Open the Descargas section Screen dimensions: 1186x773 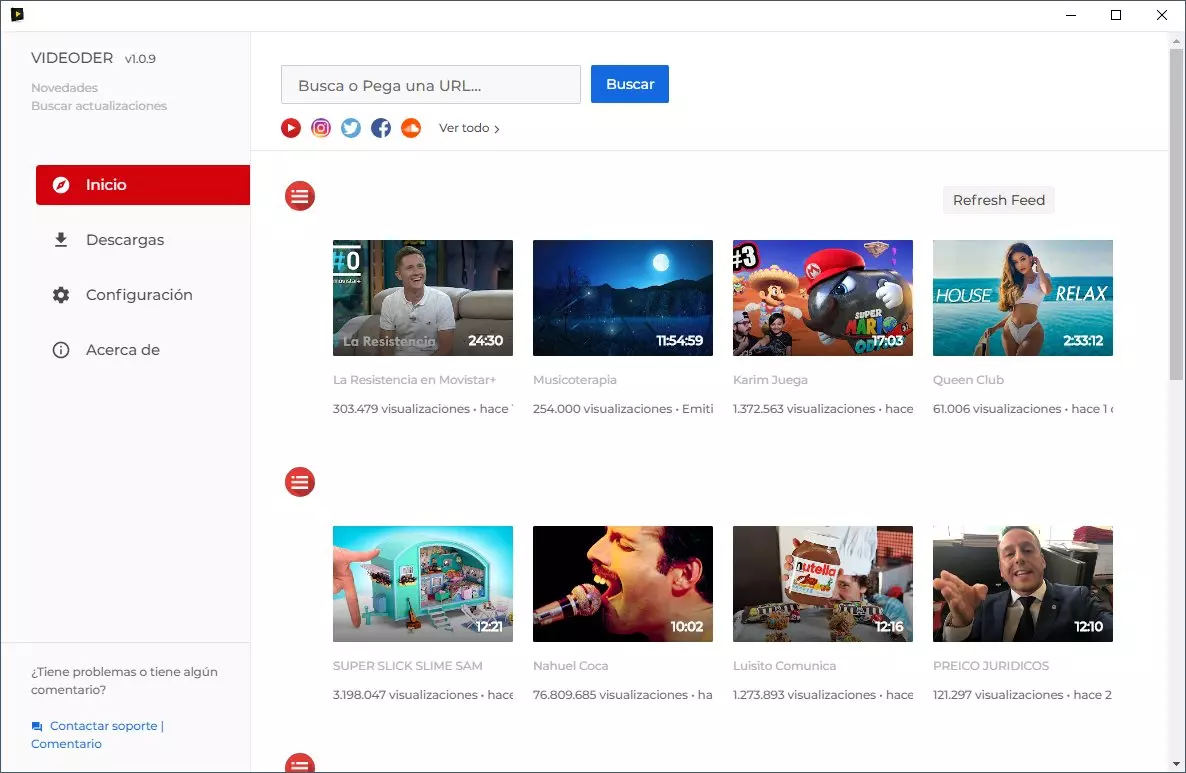point(125,240)
